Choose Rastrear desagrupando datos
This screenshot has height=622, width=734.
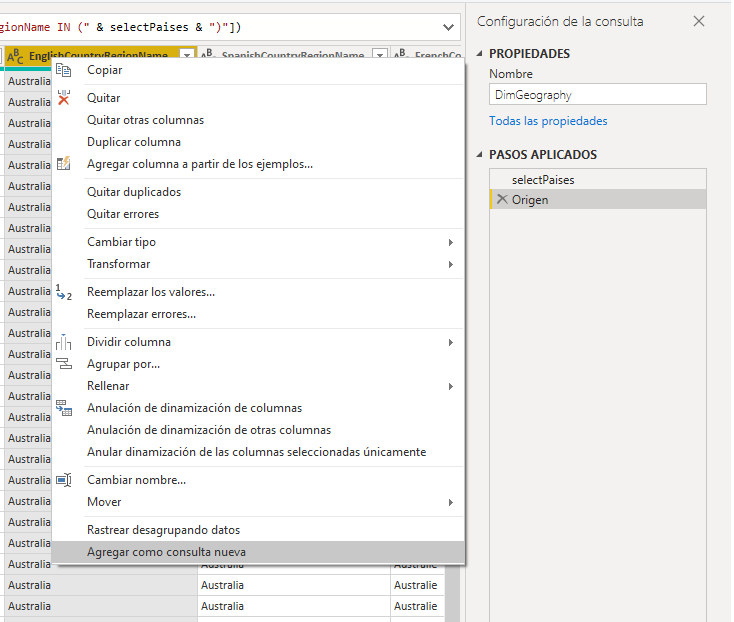pos(258,530)
